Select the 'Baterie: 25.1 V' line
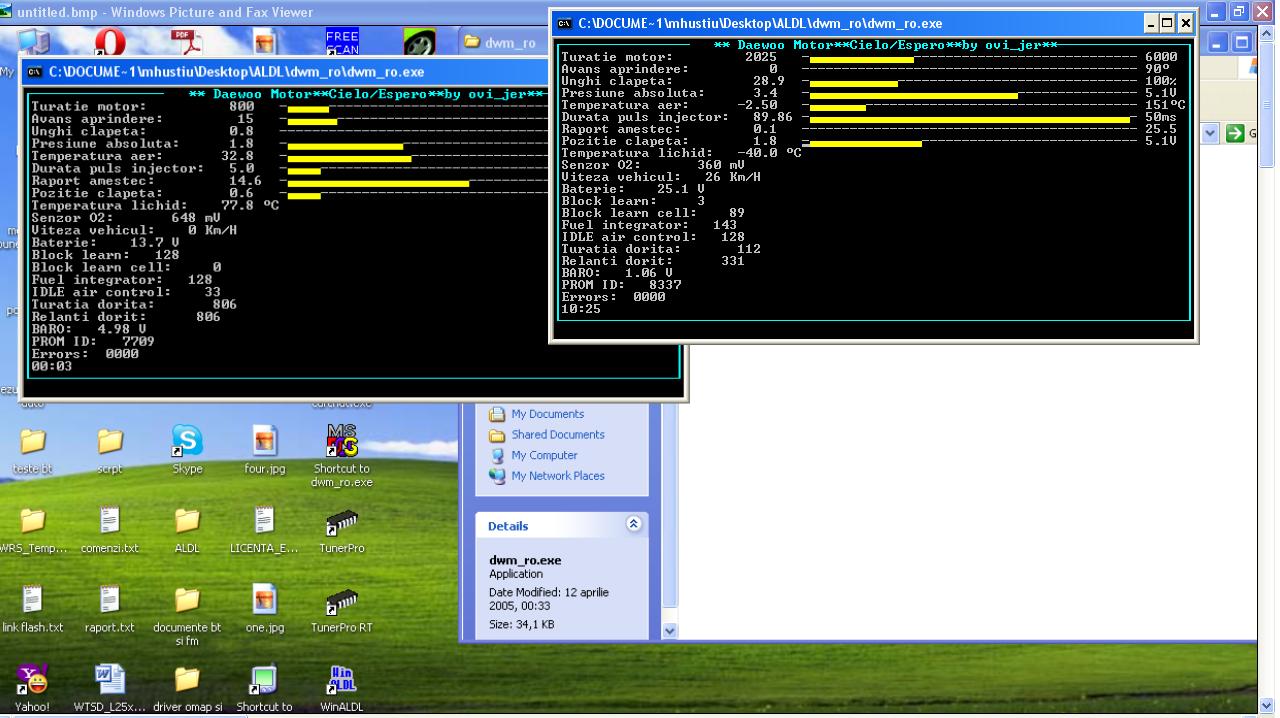Viewport: 1280px width, 718px height. pos(633,189)
